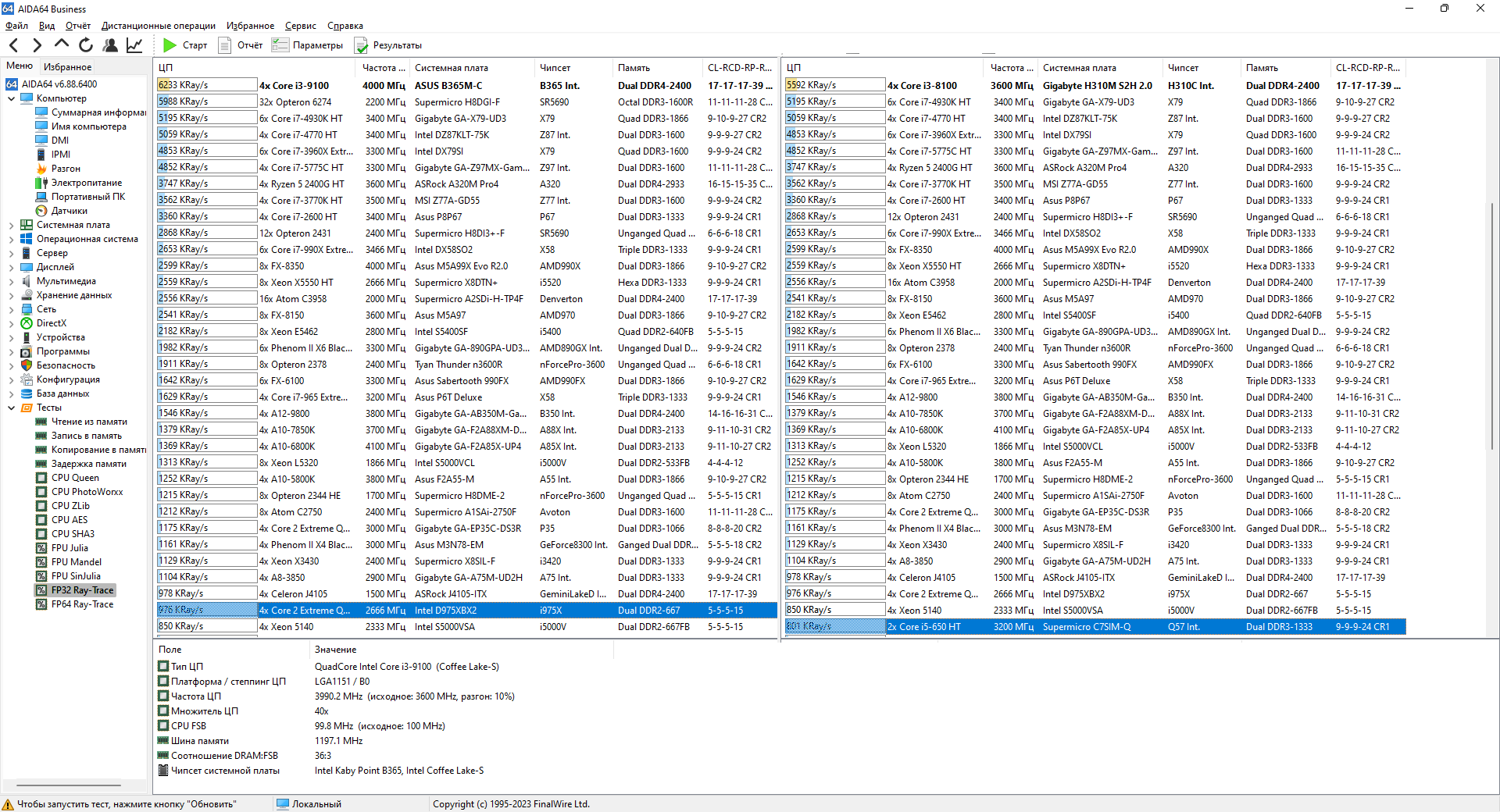Expand the Сеть tree branch
1500x812 pixels.
click(x=11, y=309)
